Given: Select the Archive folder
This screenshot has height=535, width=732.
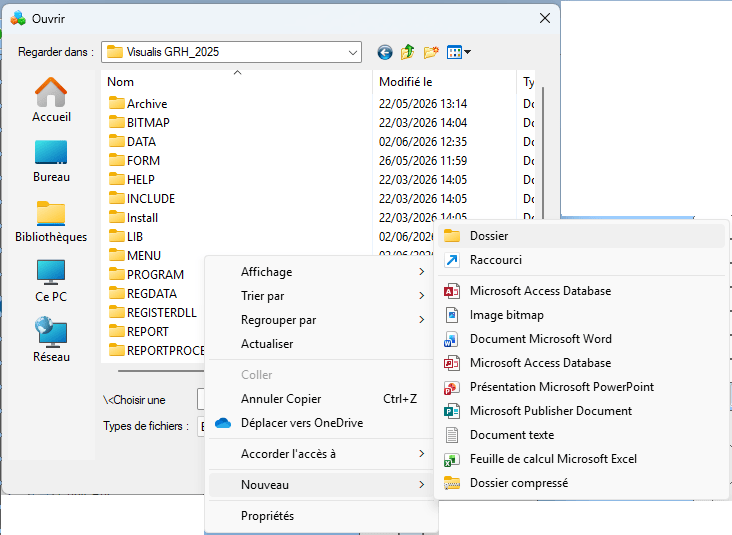Looking at the screenshot, I should (x=138, y=104).
